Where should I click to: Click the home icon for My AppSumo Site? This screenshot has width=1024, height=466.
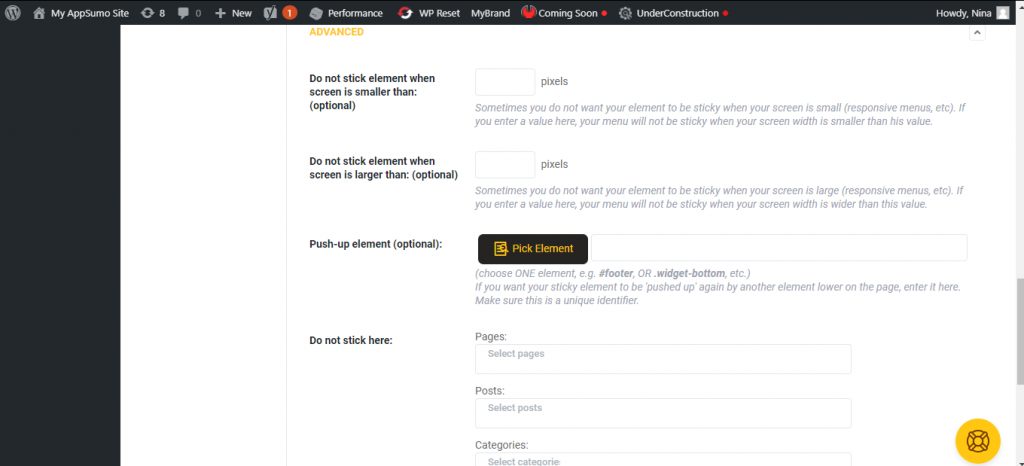point(39,13)
